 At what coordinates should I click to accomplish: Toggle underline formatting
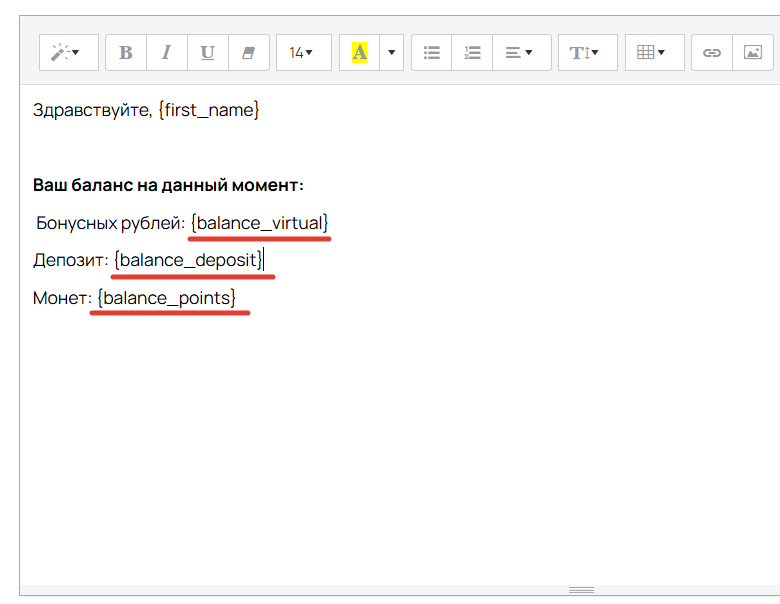point(207,53)
